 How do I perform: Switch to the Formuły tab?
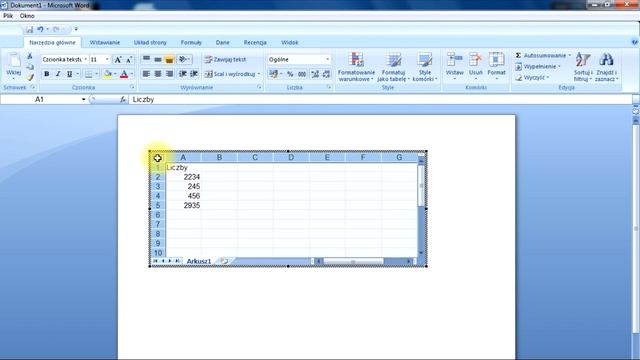tap(191, 42)
